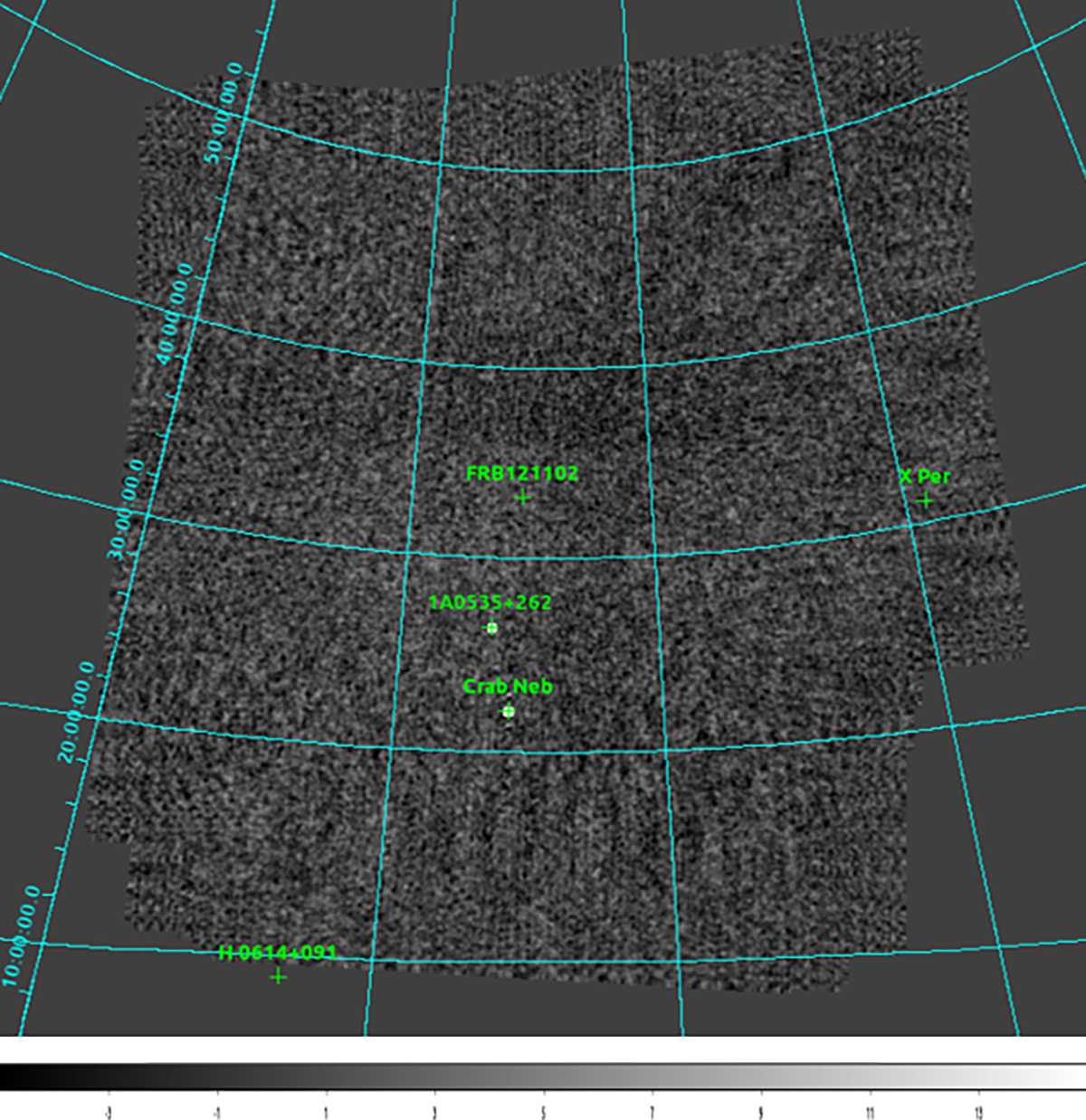Select the H 0614+091 text label
This screenshot has width=1086, height=1120.
(x=277, y=953)
